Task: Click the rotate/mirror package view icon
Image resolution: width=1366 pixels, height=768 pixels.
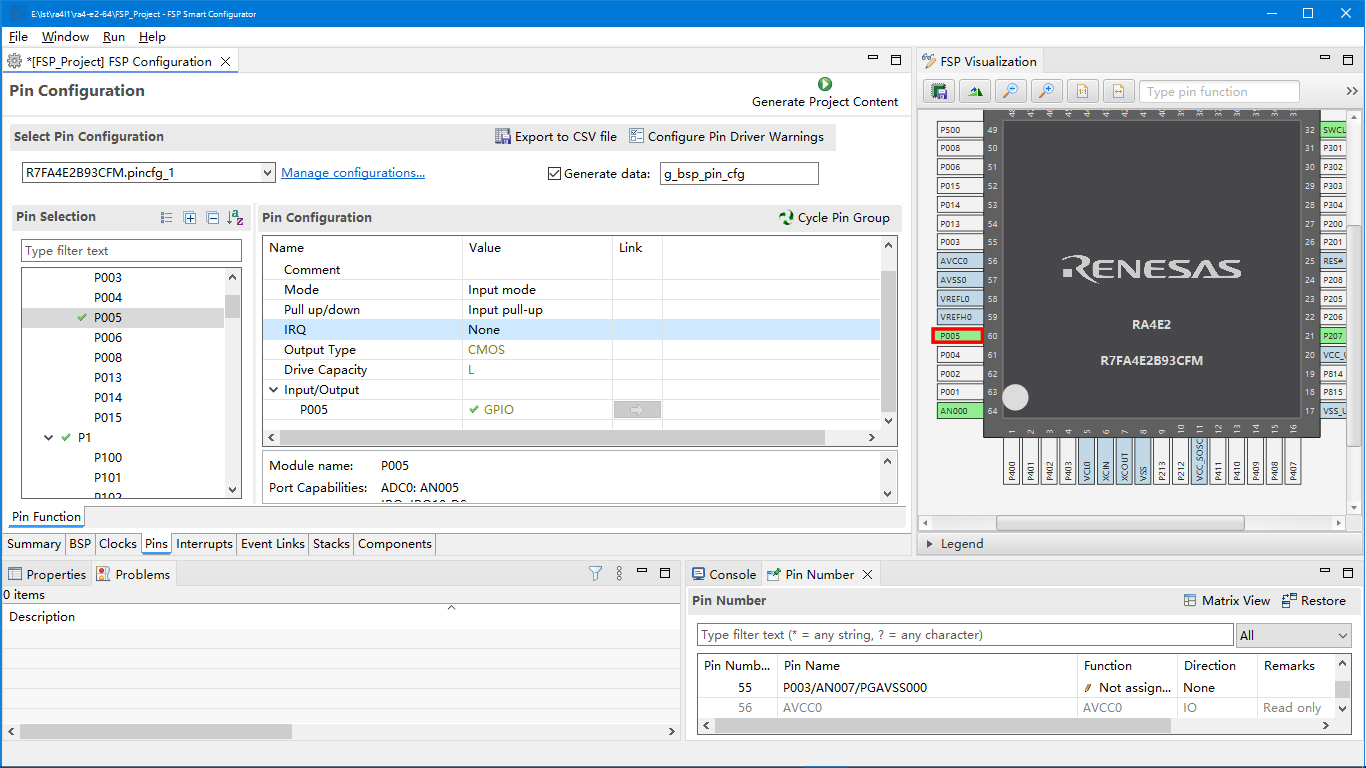Action: (975, 91)
